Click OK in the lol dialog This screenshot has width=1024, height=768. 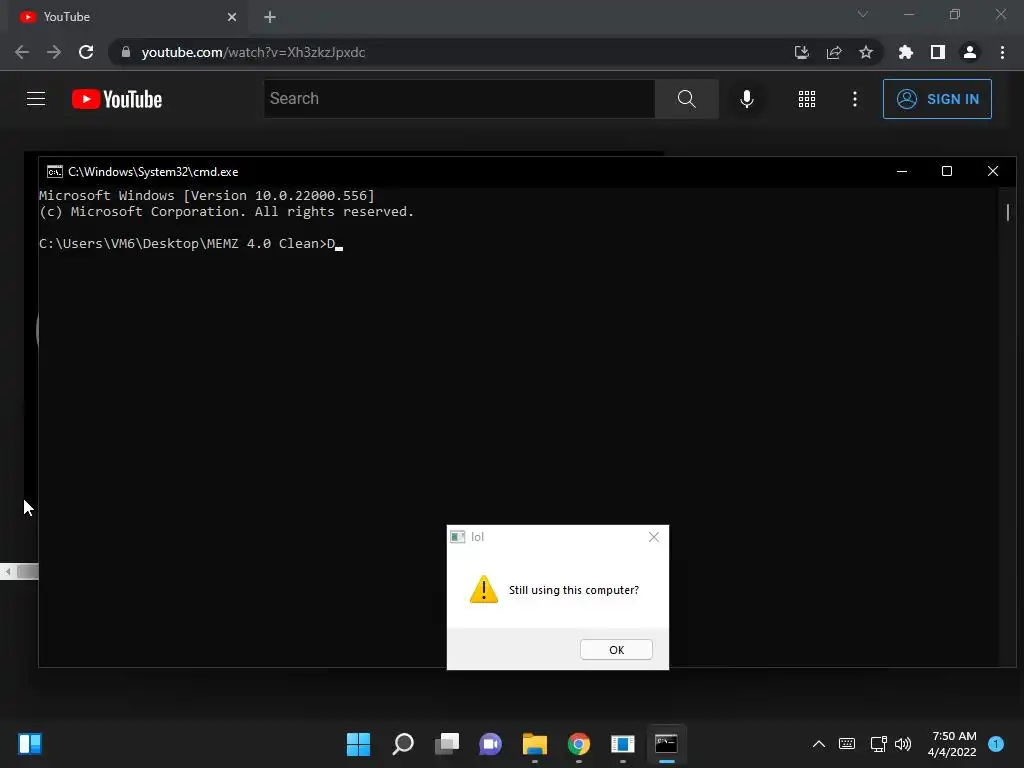click(x=616, y=650)
